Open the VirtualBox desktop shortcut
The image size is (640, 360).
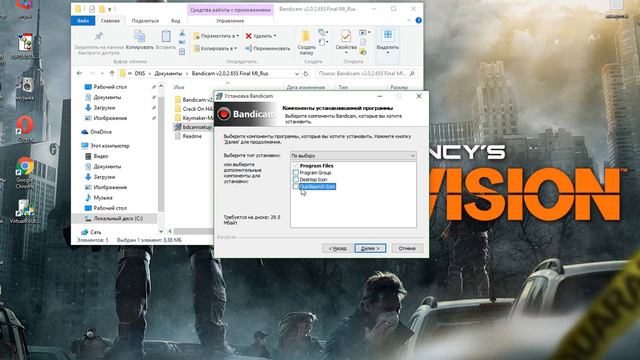24,211
